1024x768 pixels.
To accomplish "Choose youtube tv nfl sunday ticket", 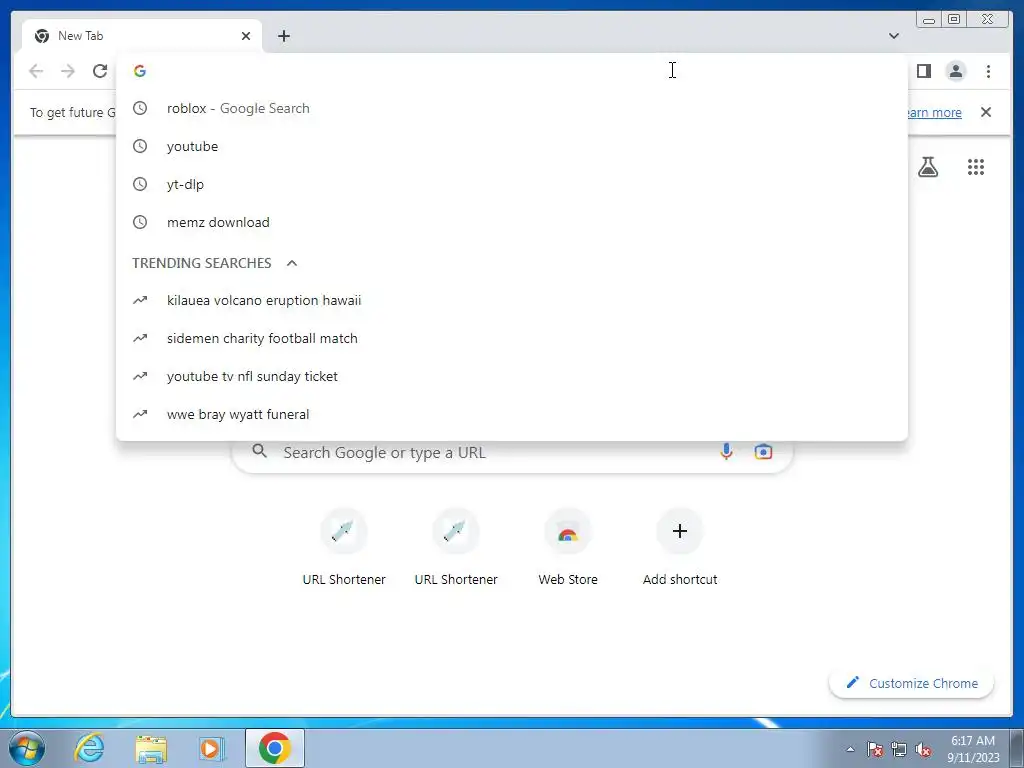I will click(511, 376).
